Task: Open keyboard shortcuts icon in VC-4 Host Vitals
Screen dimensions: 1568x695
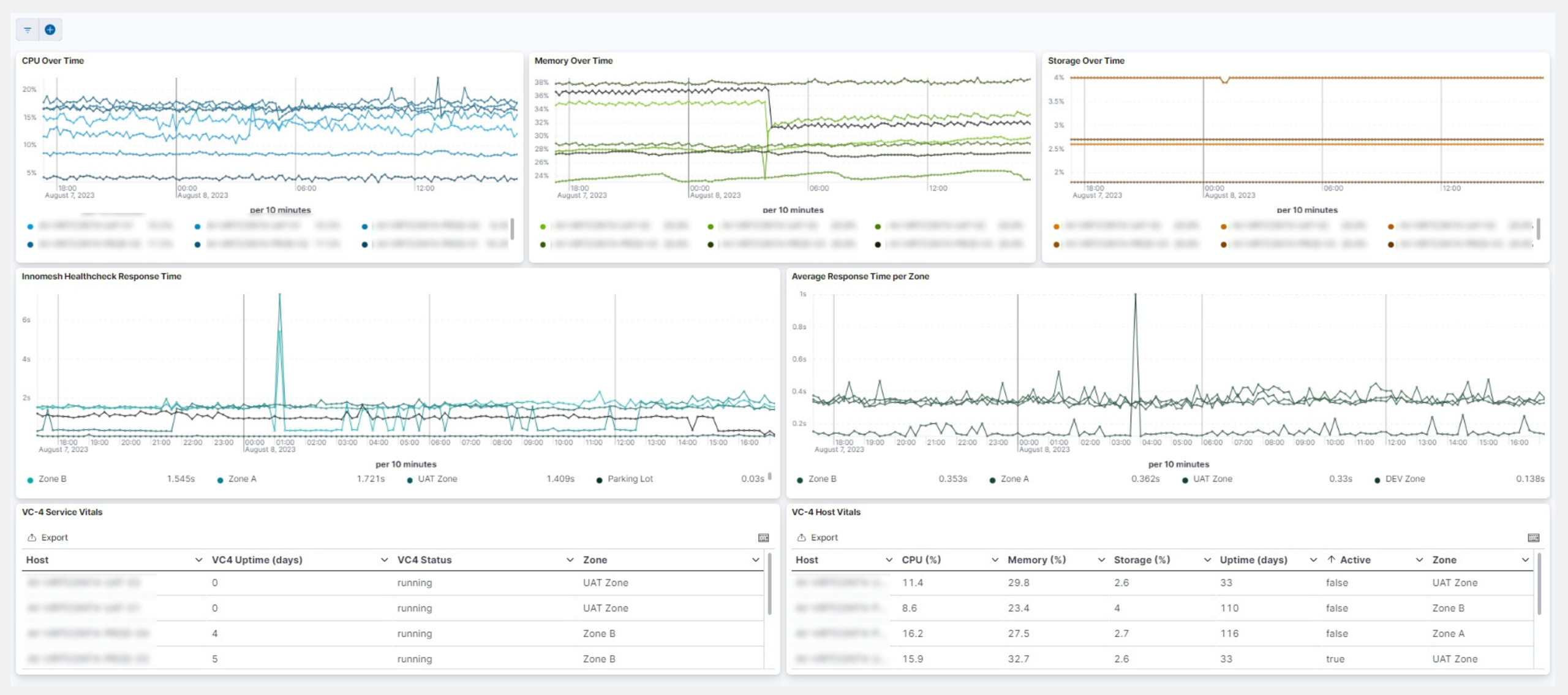Action: point(1533,537)
